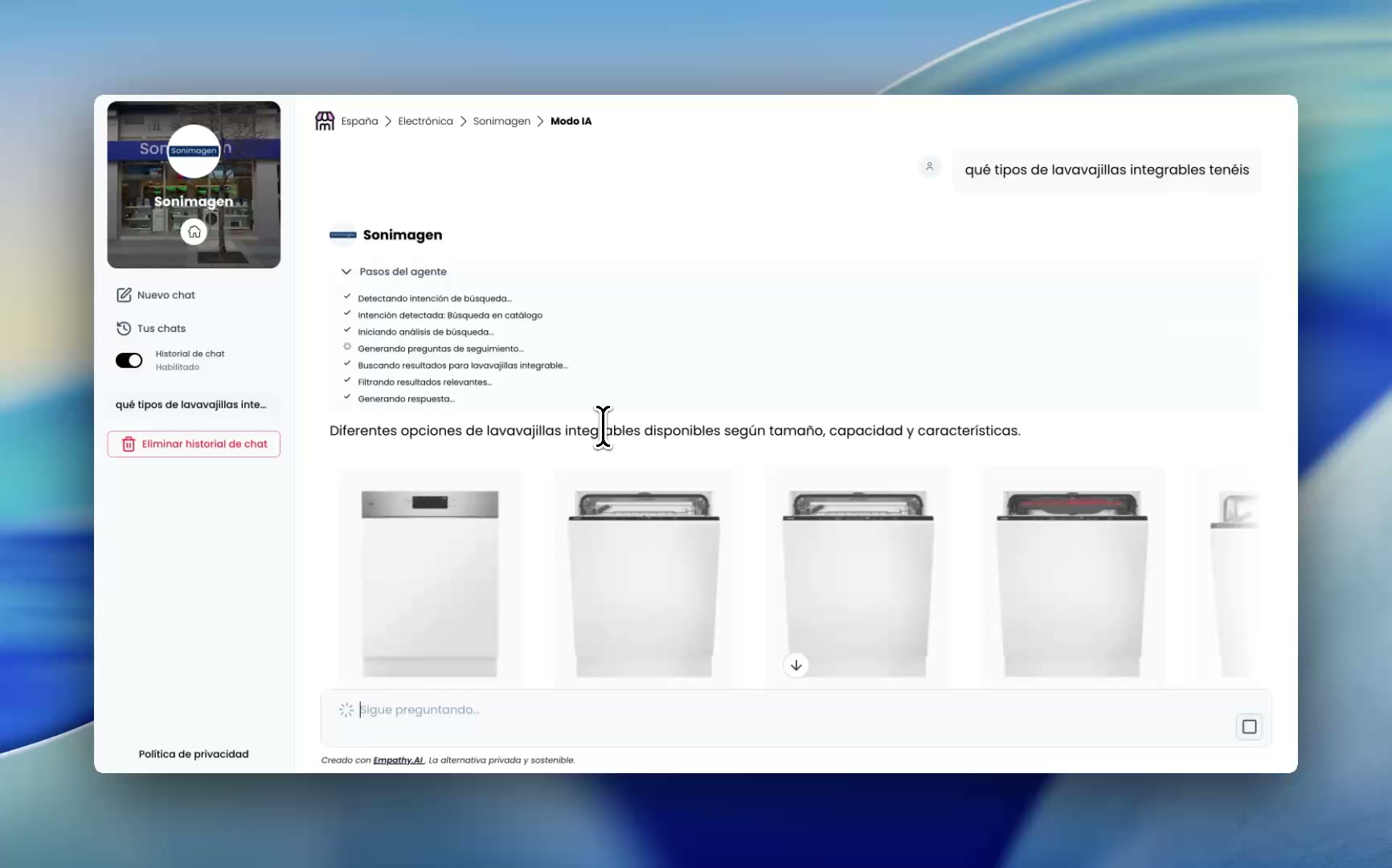Click 'Iniciando análisis de búsqueda...' step

click(426, 332)
